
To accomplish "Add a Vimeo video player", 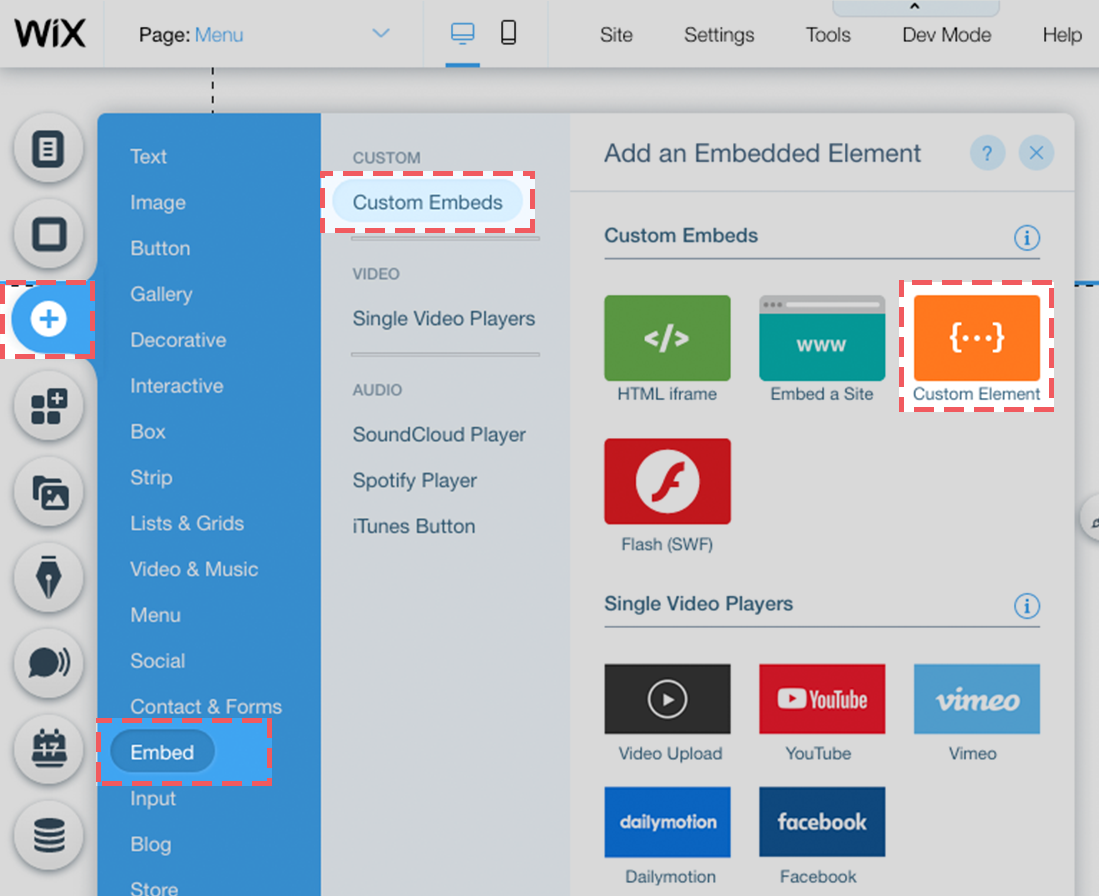I will pos(976,698).
